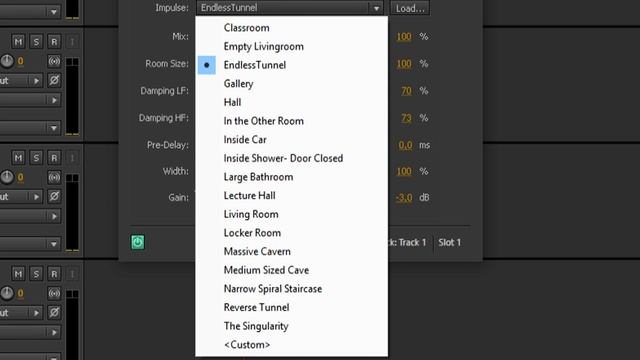Click the Gain value -3.0 dB
This screenshot has width=640, height=360.
(404, 198)
